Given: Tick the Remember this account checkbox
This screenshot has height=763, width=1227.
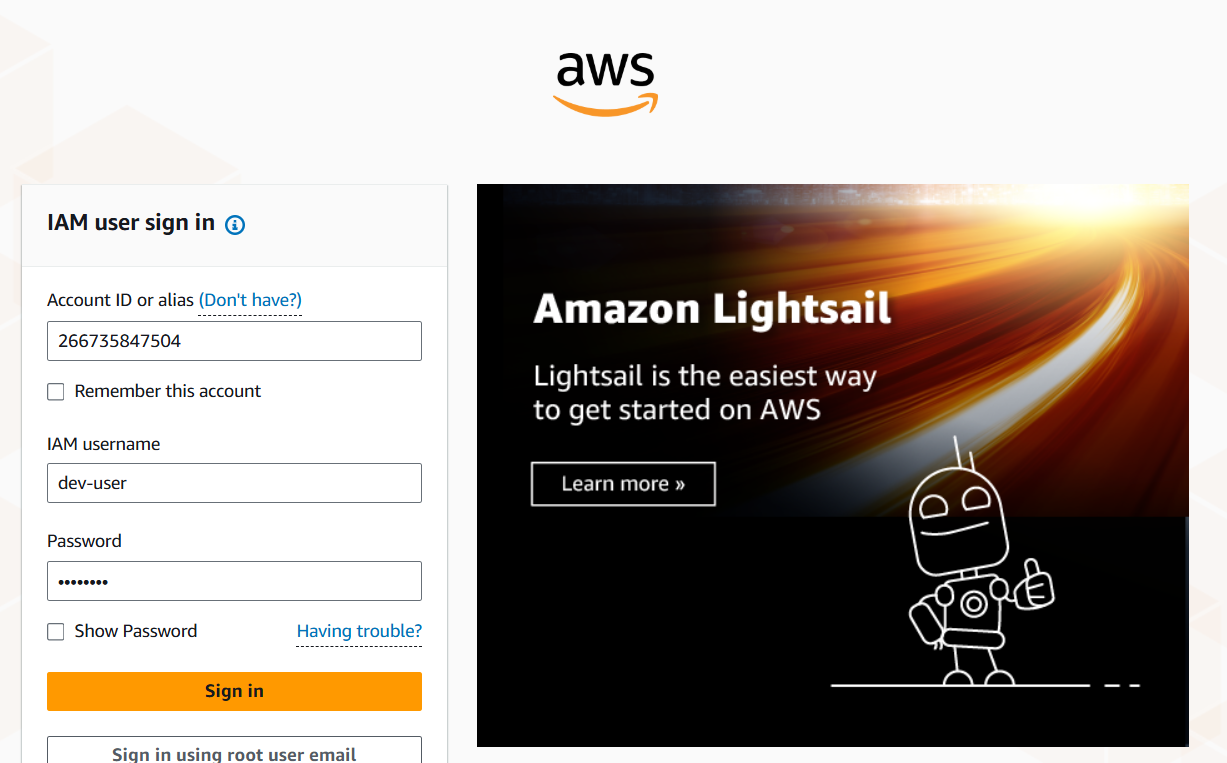Looking at the screenshot, I should [56, 392].
